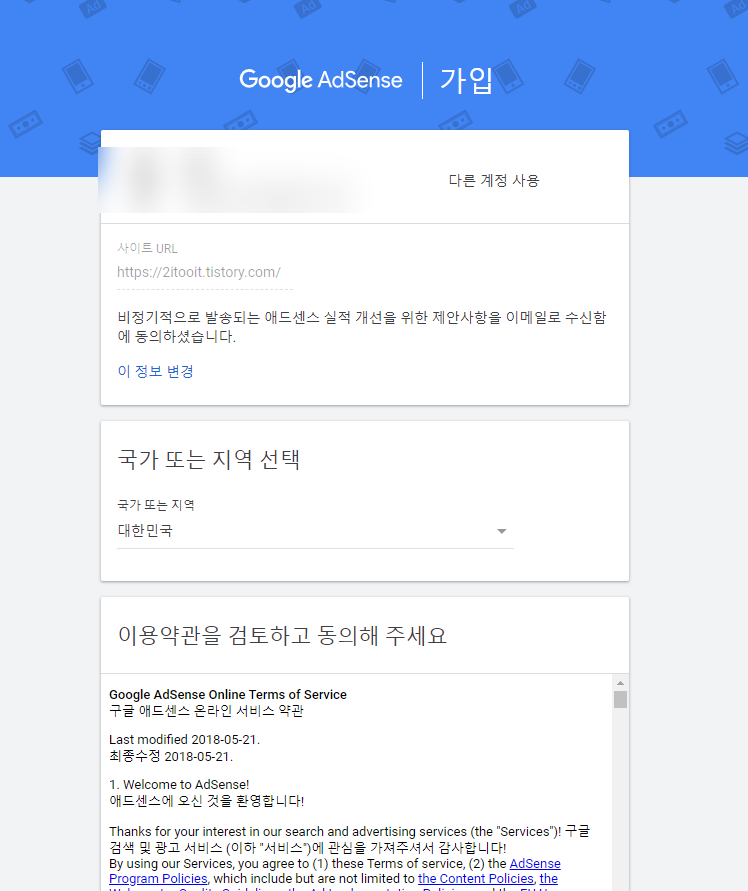Open the '이 정보 변경' link
The image size is (748, 891).
156,371
